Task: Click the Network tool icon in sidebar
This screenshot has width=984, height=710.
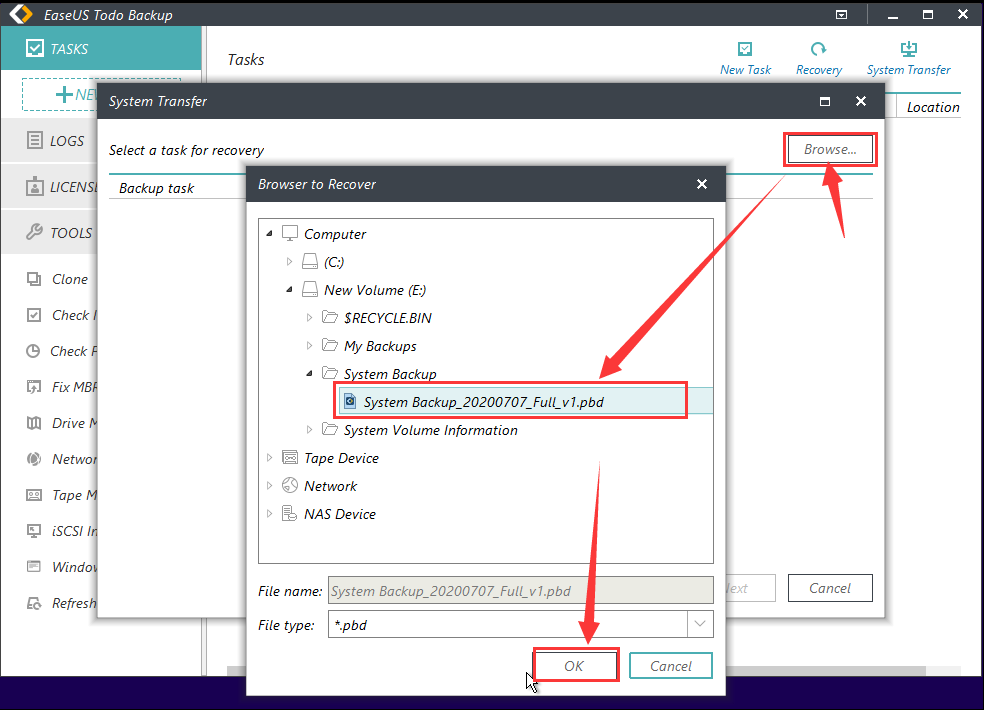Action: coord(34,459)
